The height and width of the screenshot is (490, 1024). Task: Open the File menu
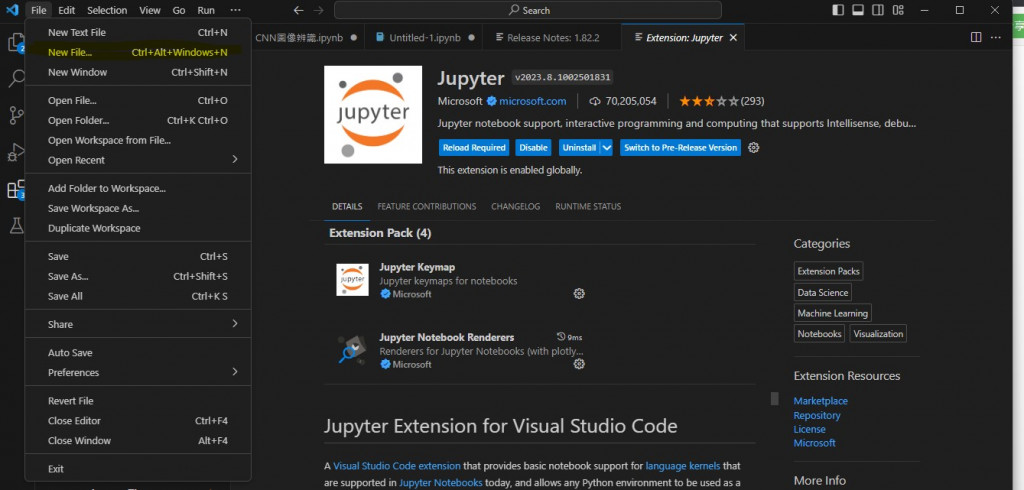pyautogui.click(x=39, y=10)
